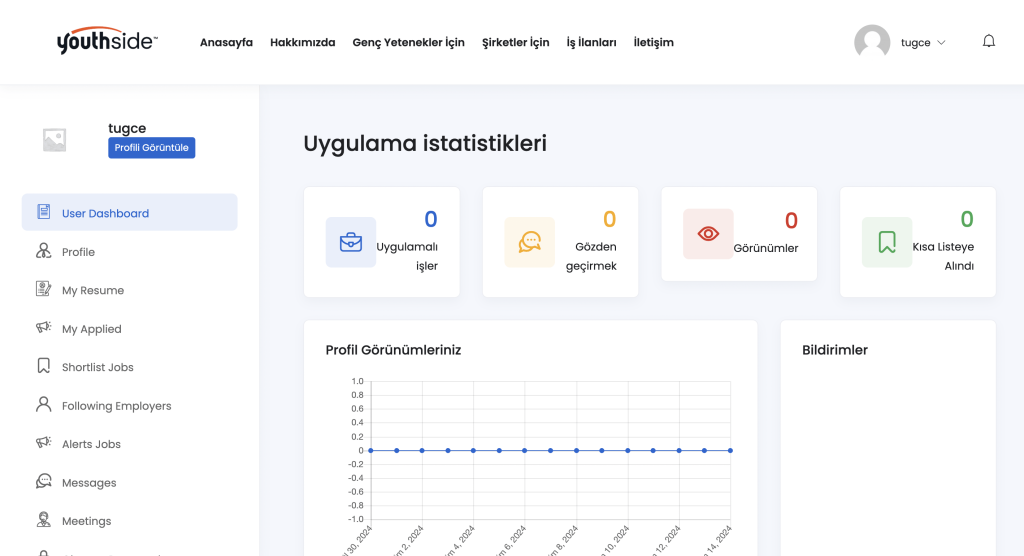Click the red eye icon for Görünümler
The height and width of the screenshot is (556, 1024).
(708, 233)
